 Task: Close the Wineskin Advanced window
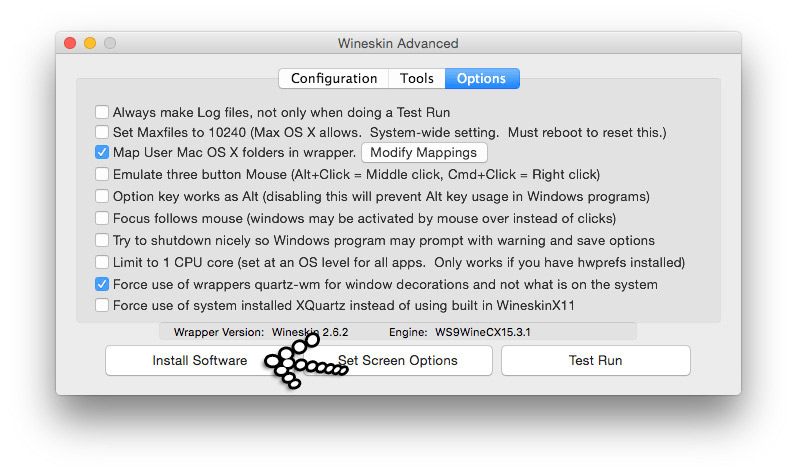(x=70, y=43)
